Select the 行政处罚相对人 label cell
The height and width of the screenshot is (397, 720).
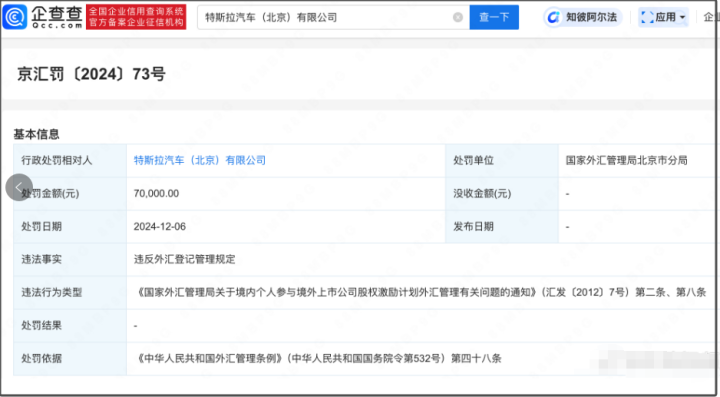(70, 161)
